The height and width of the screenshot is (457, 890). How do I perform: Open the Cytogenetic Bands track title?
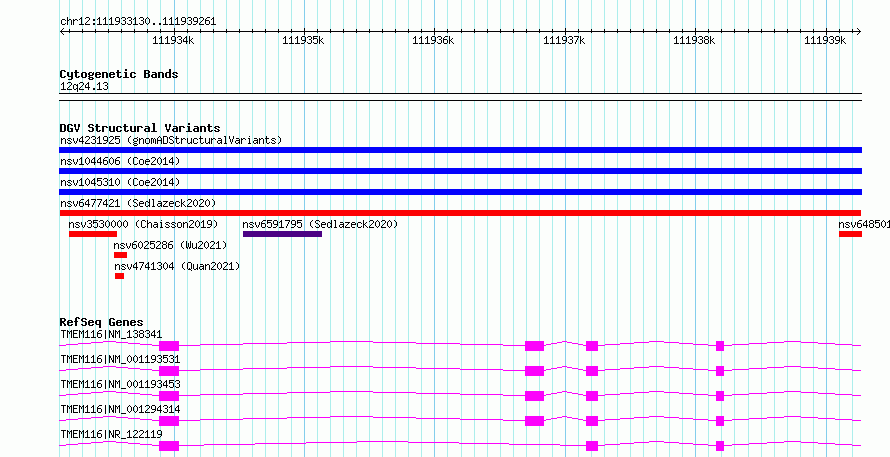coord(119,74)
